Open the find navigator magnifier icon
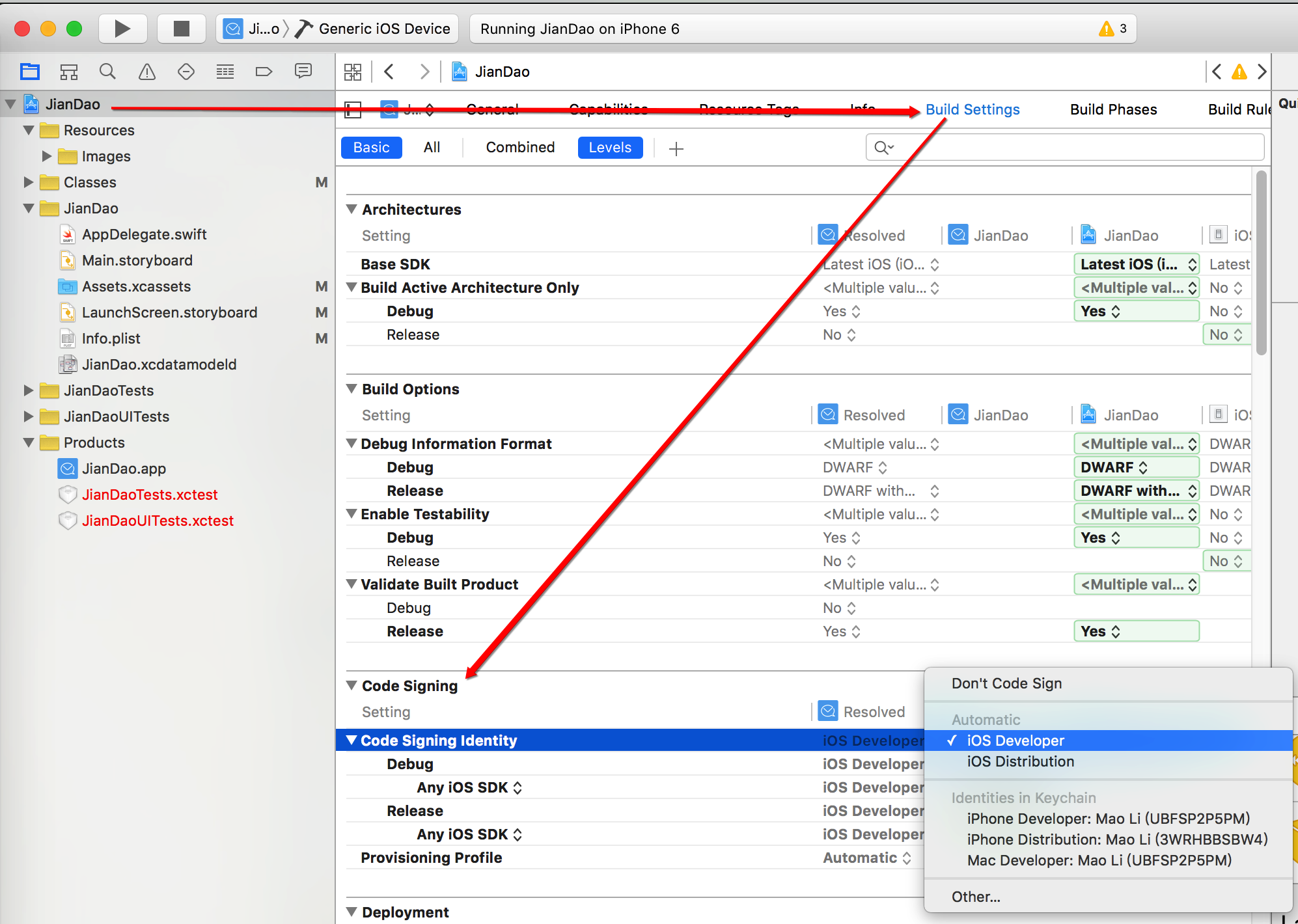1298x924 pixels. [x=108, y=72]
